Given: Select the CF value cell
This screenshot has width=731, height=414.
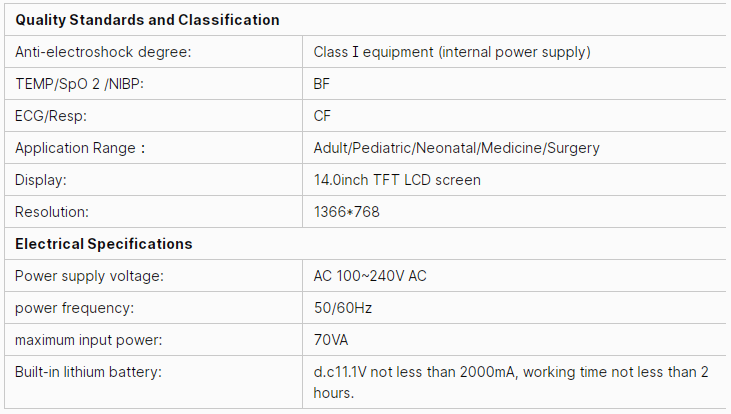Looking at the screenshot, I should (322, 116).
